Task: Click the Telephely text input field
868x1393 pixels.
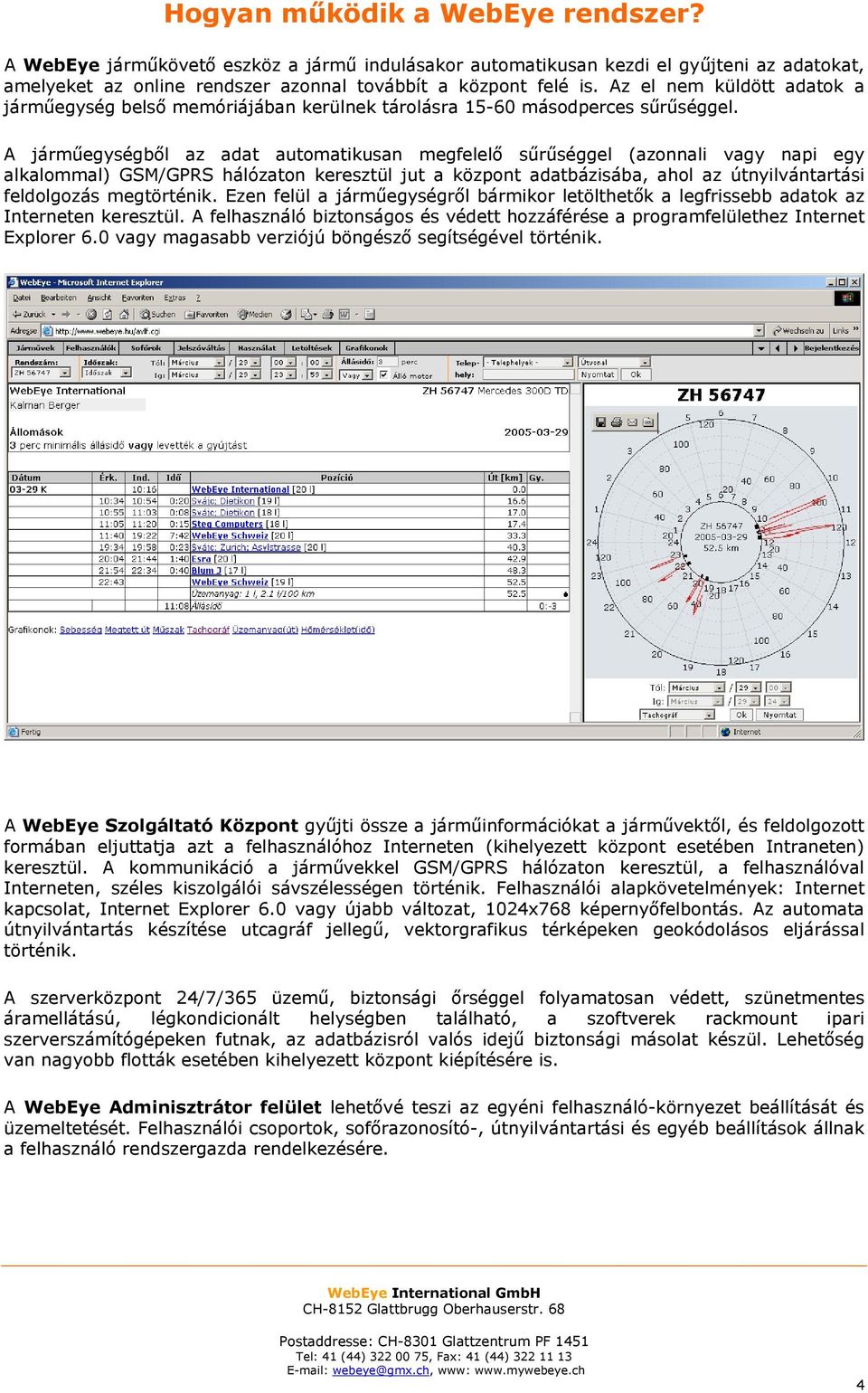Action: [528, 374]
